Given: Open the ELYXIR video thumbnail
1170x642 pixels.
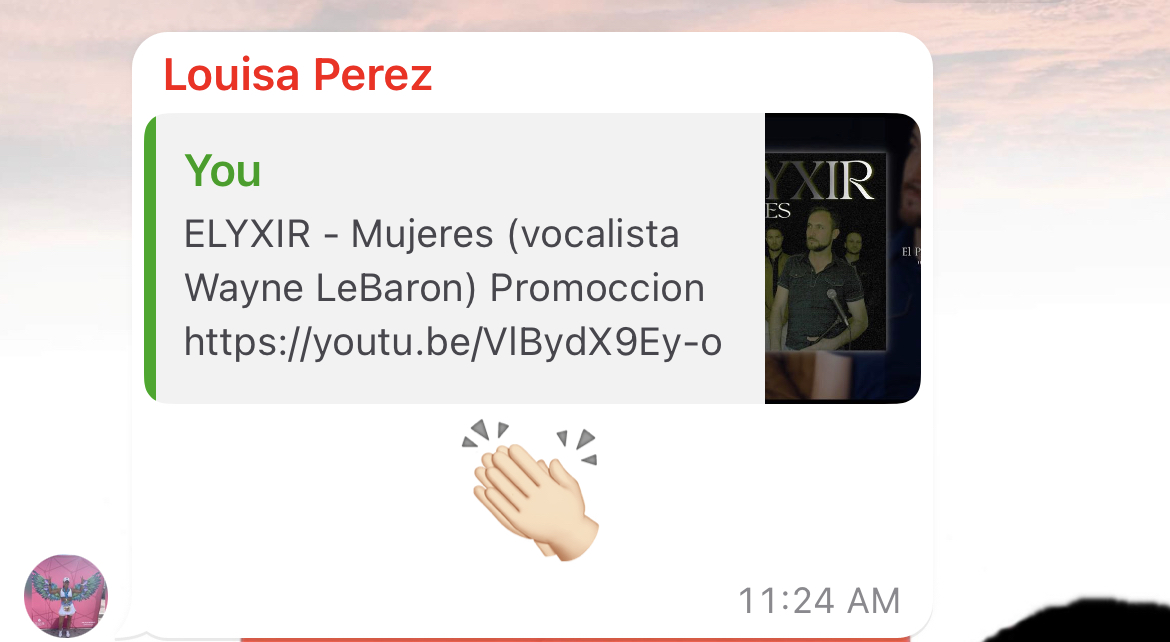Looking at the screenshot, I should tap(842, 258).
